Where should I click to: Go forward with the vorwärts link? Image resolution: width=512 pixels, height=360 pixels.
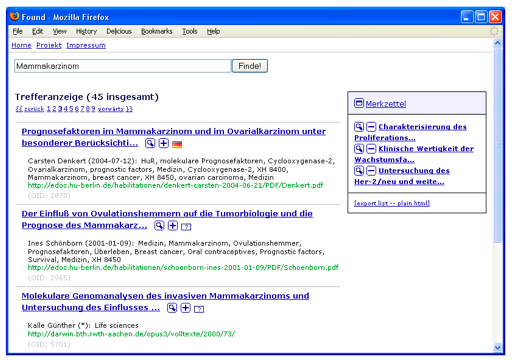(x=111, y=109)
